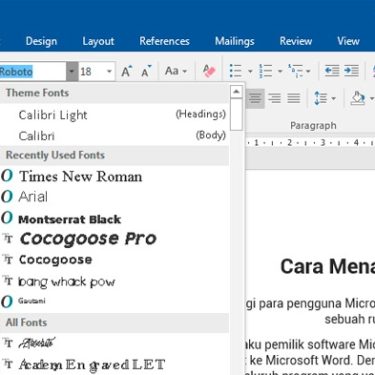
Task: Click the horizontal ruler at mark 2
Action: pyautogui.click(x=290, y=143)
